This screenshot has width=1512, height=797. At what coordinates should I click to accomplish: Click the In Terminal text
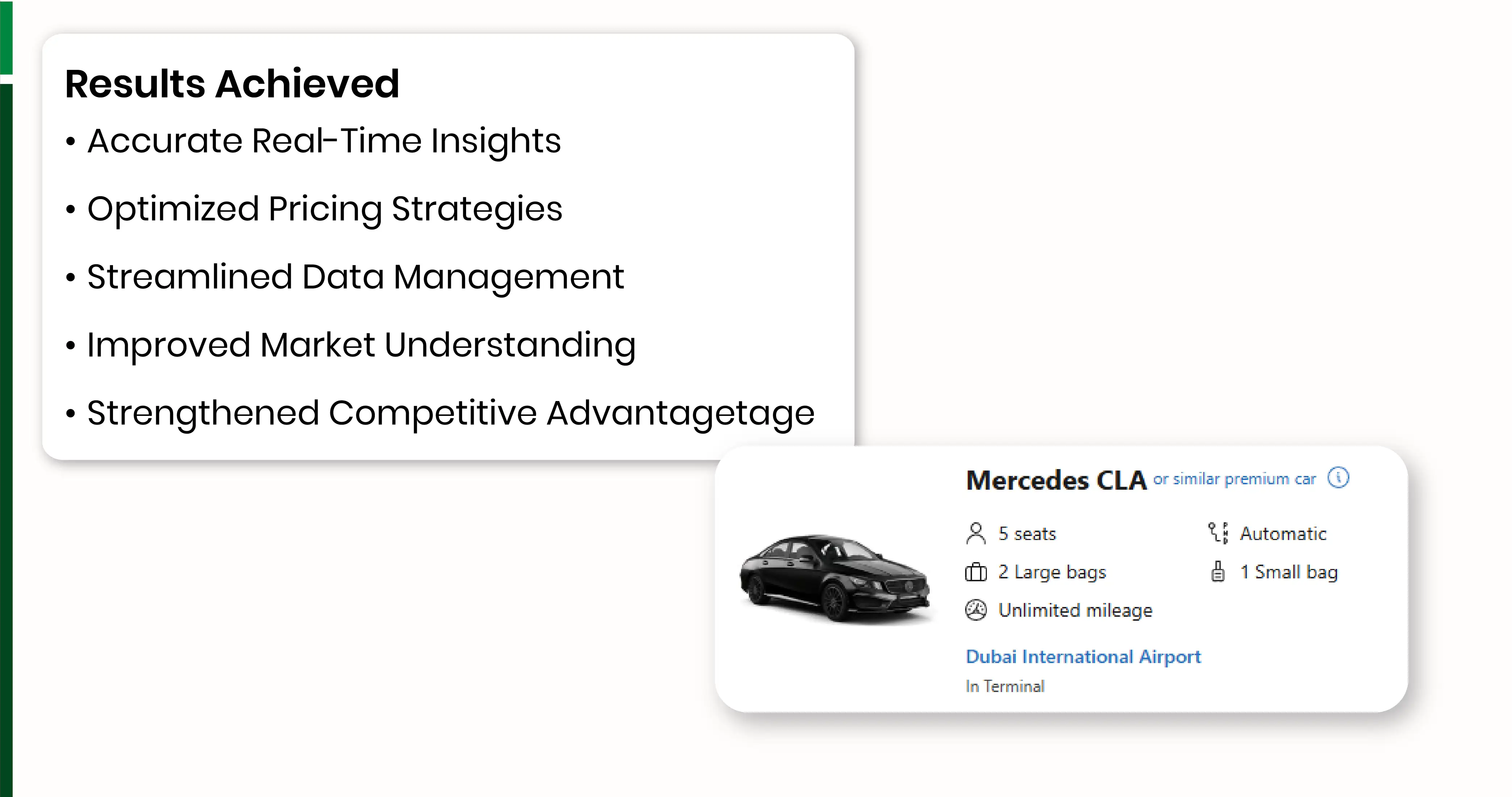[1005, 686]
